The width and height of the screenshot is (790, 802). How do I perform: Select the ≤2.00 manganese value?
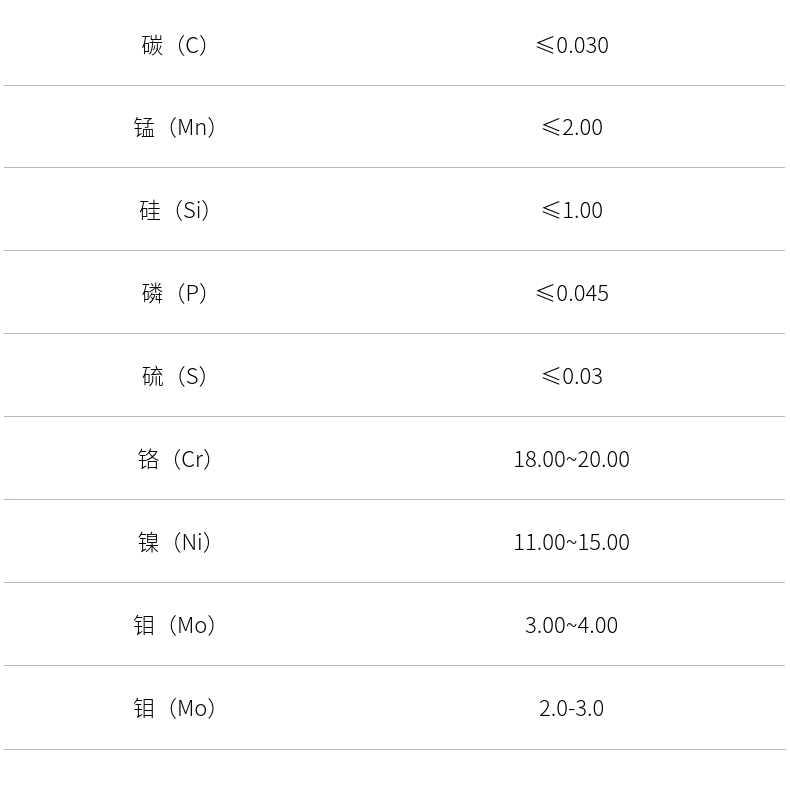point(572,127)
